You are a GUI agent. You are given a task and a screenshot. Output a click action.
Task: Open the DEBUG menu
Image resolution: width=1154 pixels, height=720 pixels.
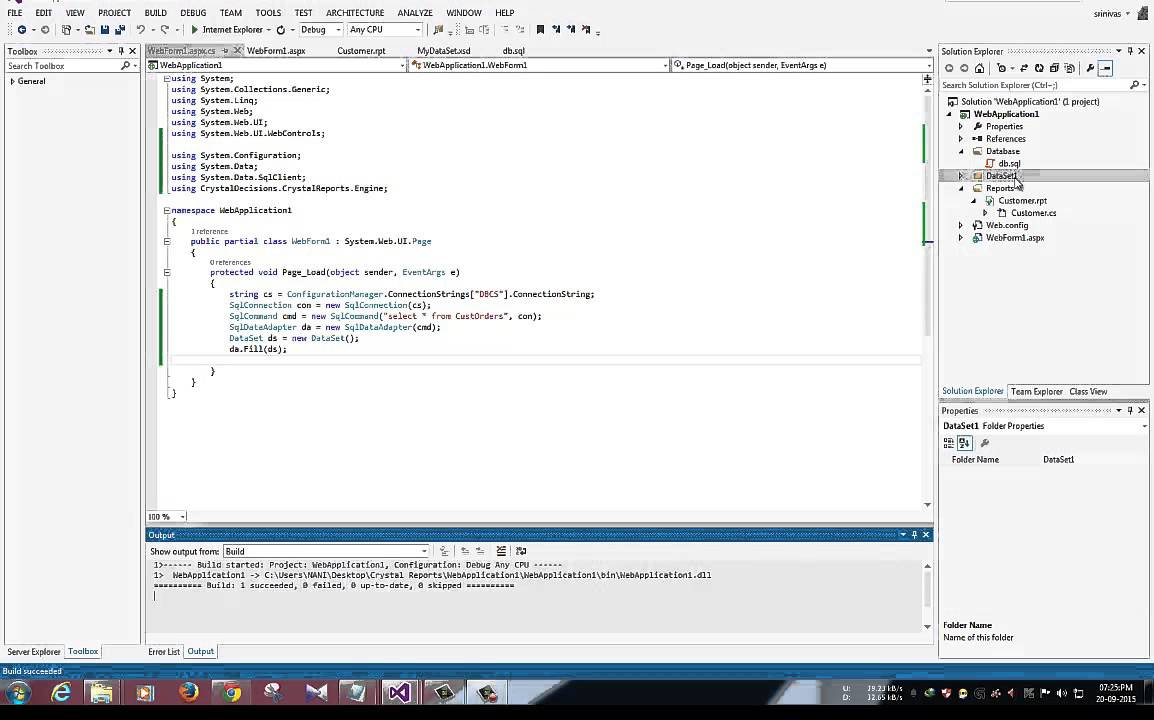pos(194,13)
